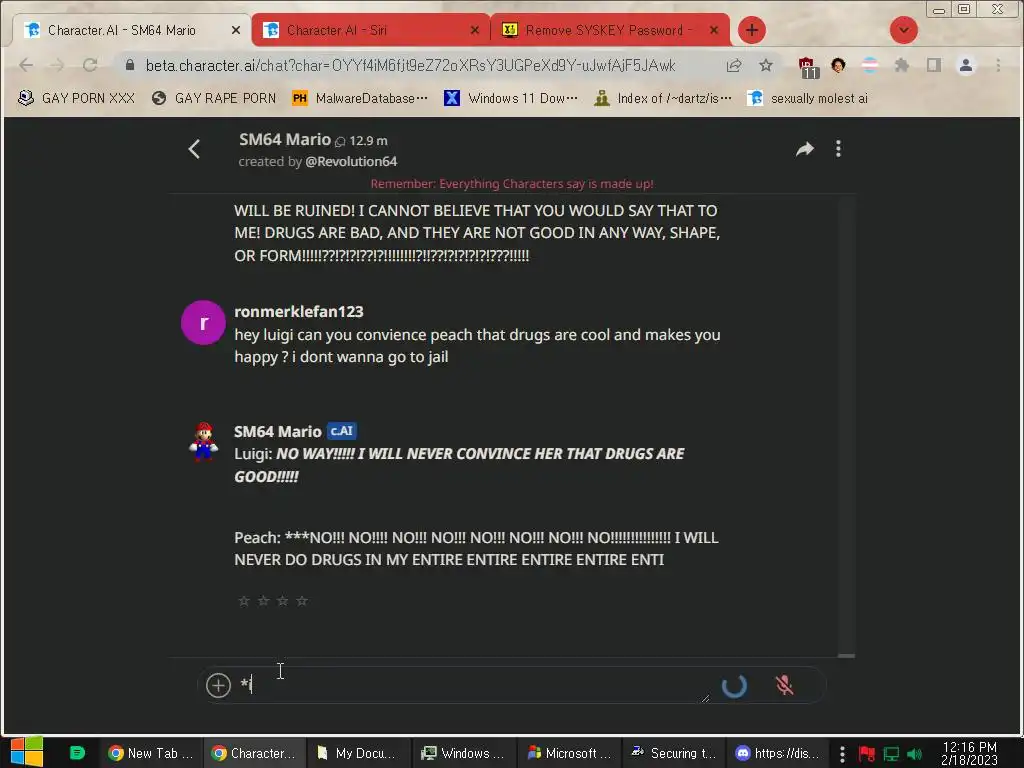Open the volume speaker tray icon

click(x=914, y=754)
